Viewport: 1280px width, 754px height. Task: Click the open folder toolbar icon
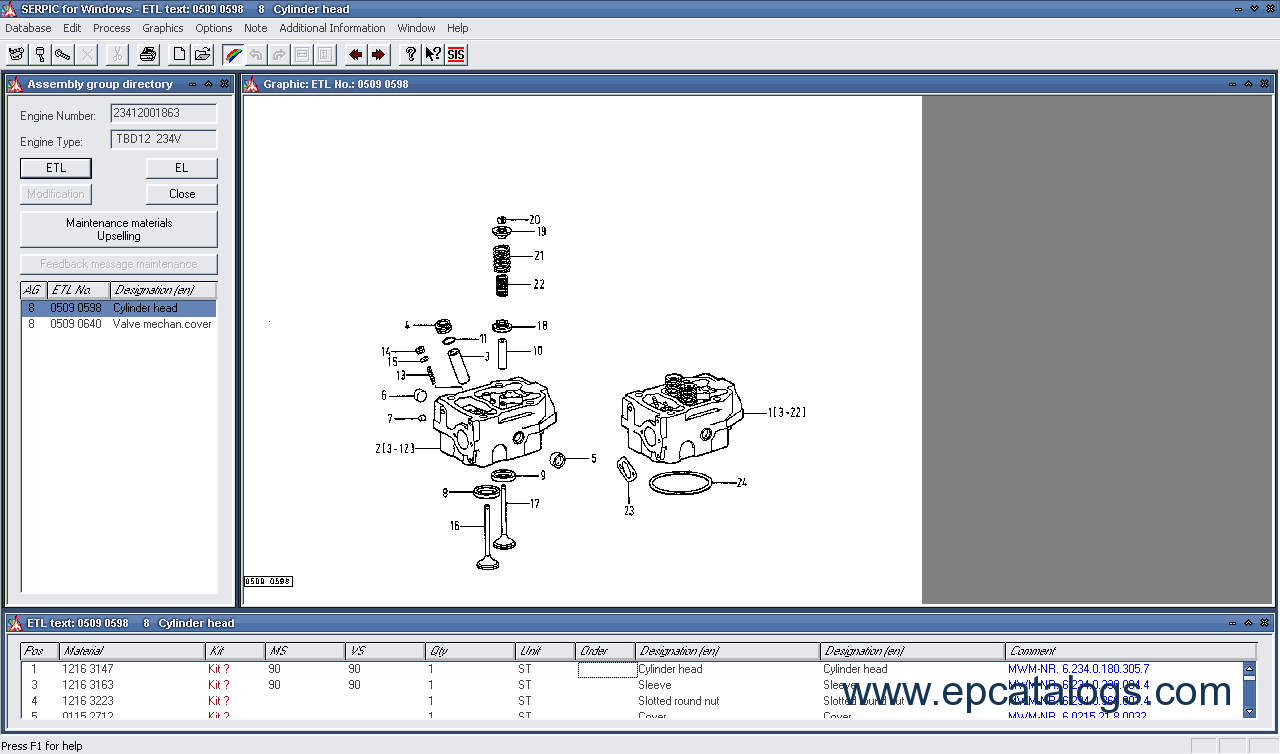[x=203, y=54]
